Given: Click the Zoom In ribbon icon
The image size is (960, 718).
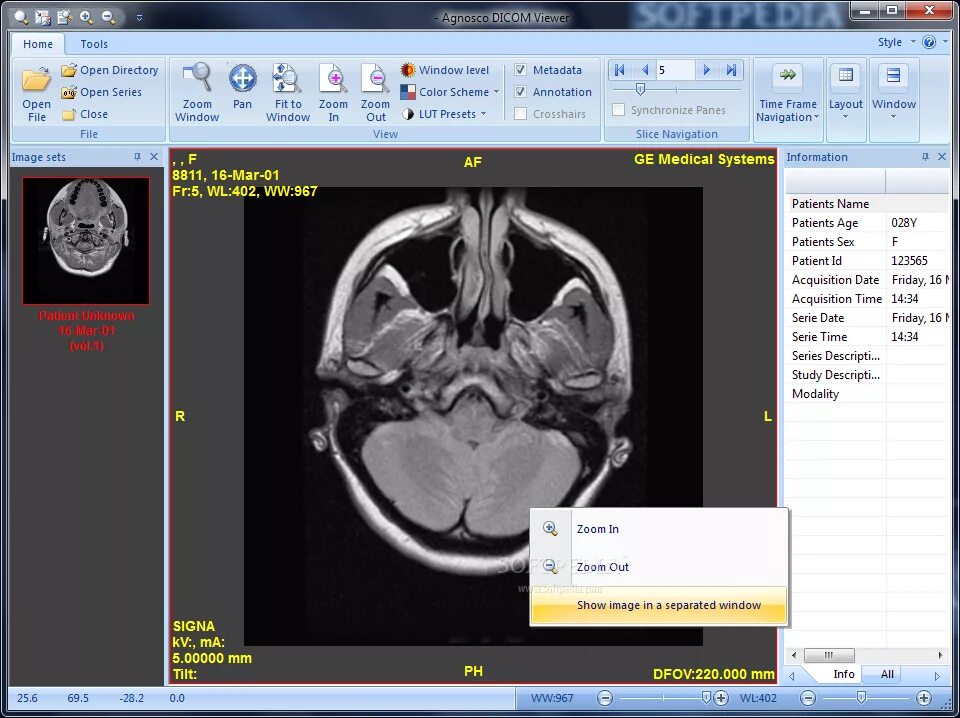Looking at the screenshot, I should [x=333, y=78].
